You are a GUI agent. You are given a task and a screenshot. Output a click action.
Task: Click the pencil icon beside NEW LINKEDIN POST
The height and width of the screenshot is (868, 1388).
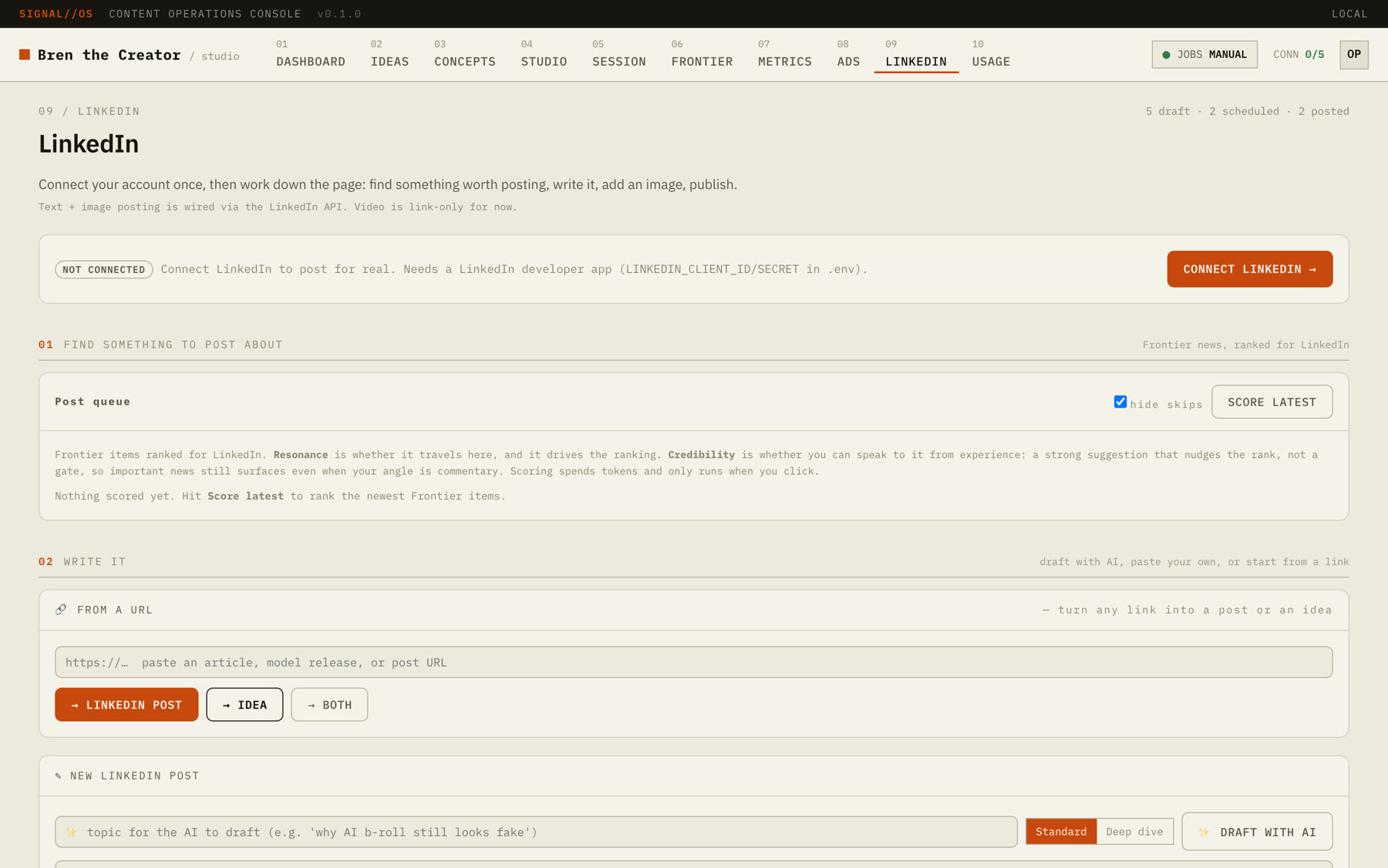tap(59, 776)
